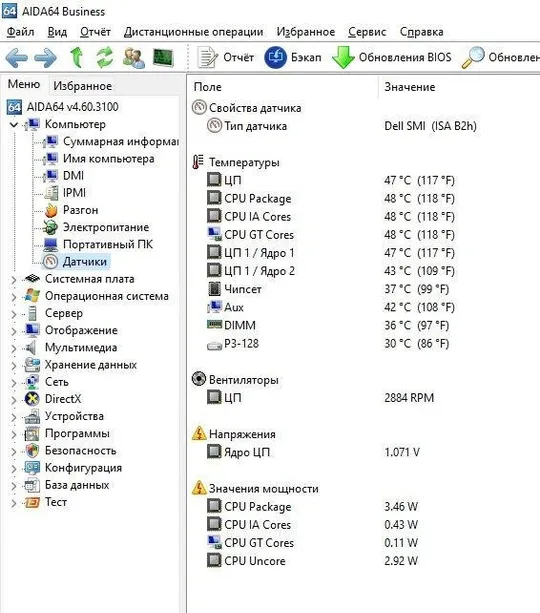540x613 pixels.
Task: Open the Файл menu
Action: [21, 32]
